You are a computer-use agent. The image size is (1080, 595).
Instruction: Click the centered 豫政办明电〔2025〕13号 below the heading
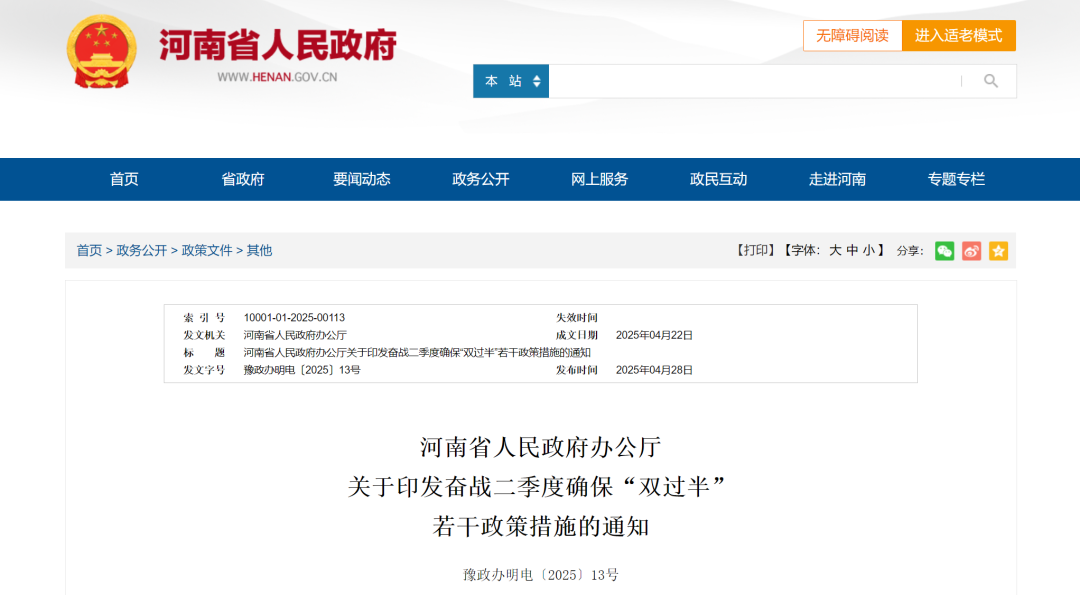(x=541, y=575)
